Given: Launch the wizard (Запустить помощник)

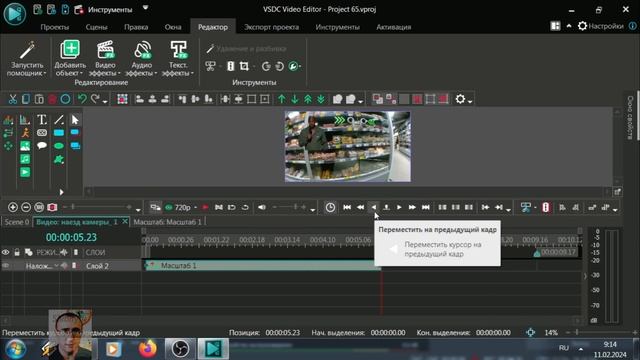Looking at the screenshot, I should pyautogui.click(x=27, y=58).
